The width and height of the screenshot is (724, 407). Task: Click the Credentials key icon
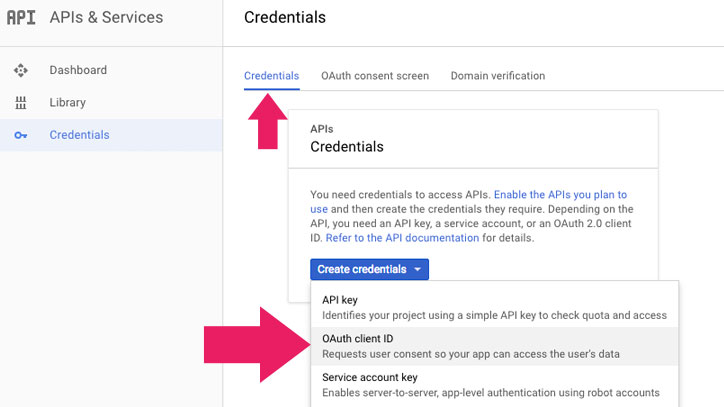(20, 135)
